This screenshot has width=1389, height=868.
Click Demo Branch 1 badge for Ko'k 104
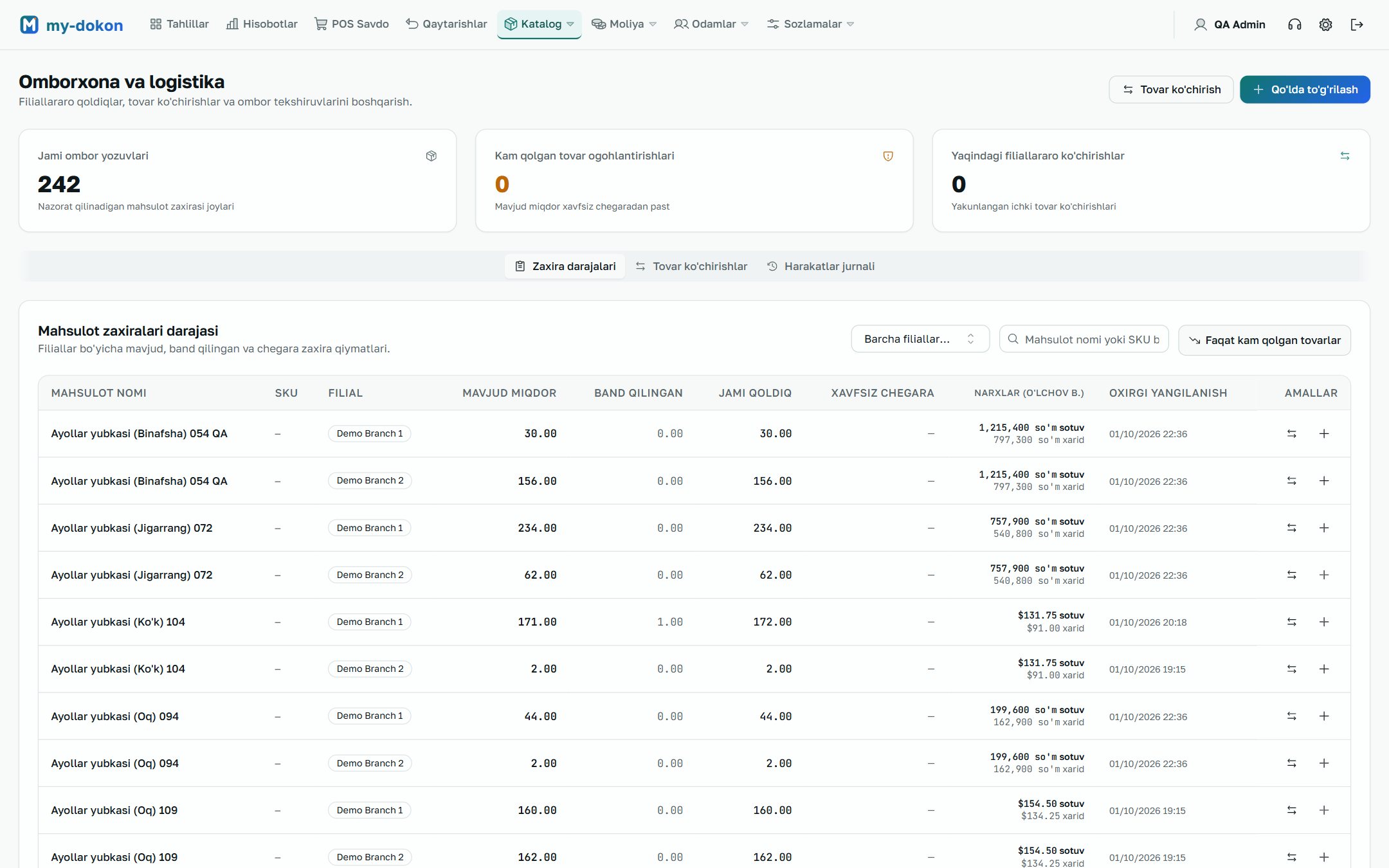click(370, 622)
